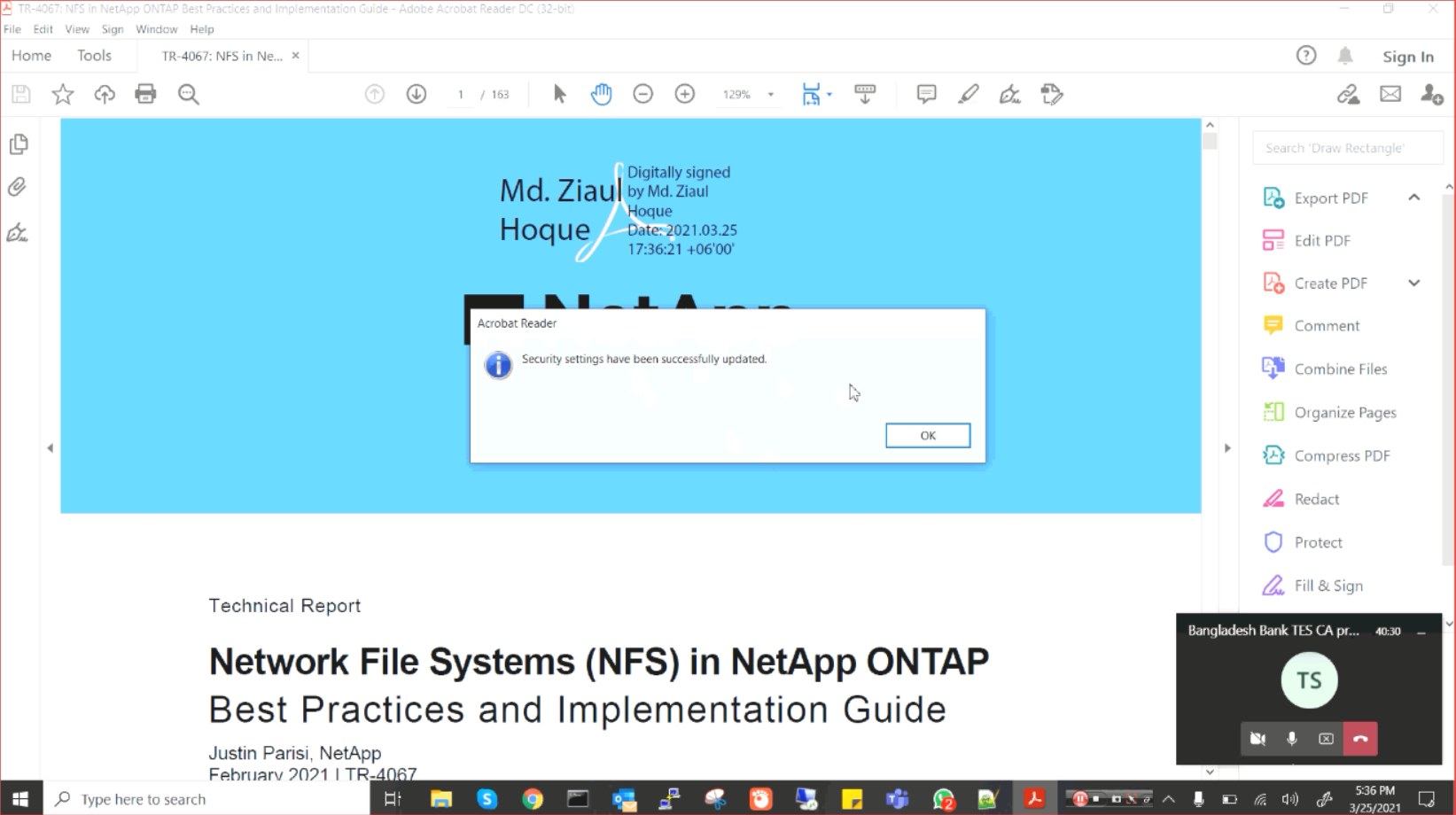Image resolution: width=1456 pixels, height=815 pixels.
Task: Open the signatures panel icon
Action: (x=18, y=233)
